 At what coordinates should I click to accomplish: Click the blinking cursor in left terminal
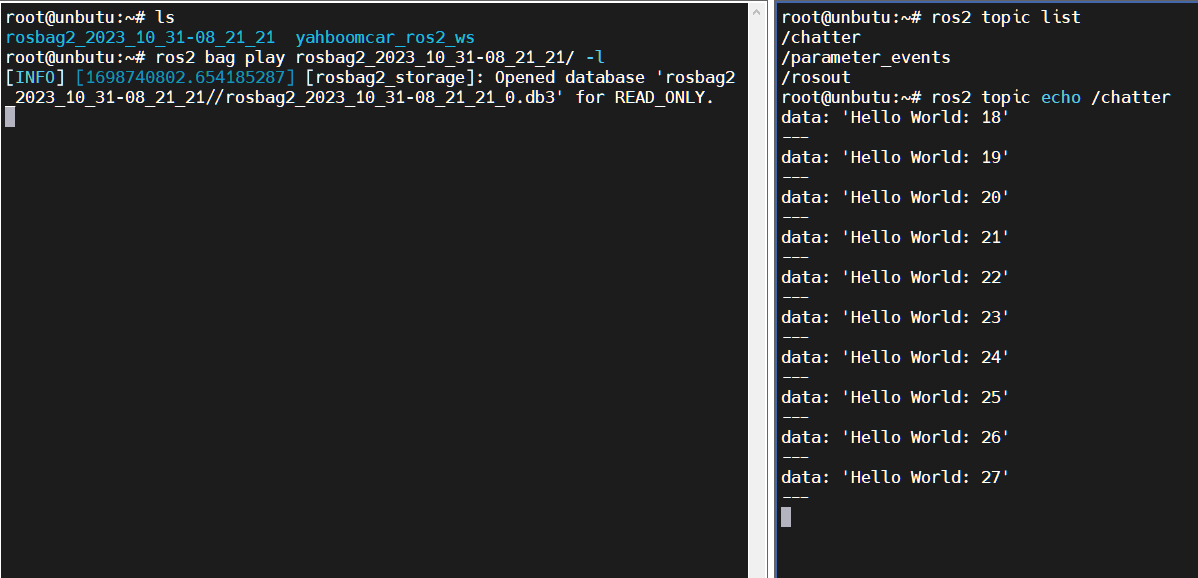tap(10, 116)
